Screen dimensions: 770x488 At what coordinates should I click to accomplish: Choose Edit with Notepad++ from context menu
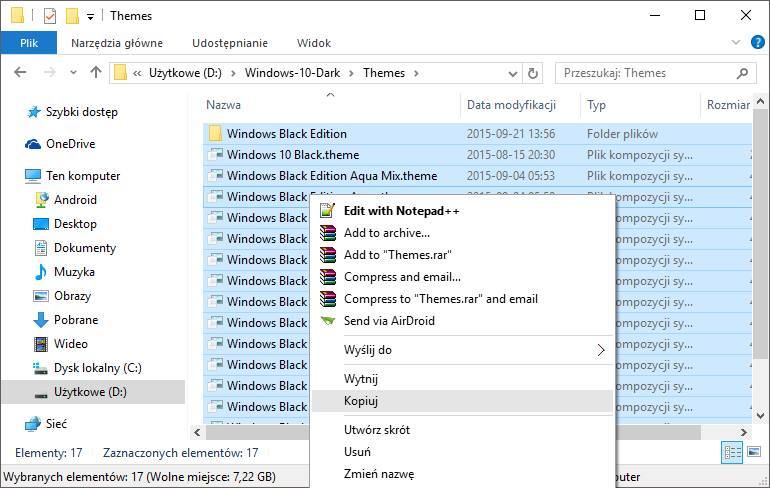coord(463,211)
